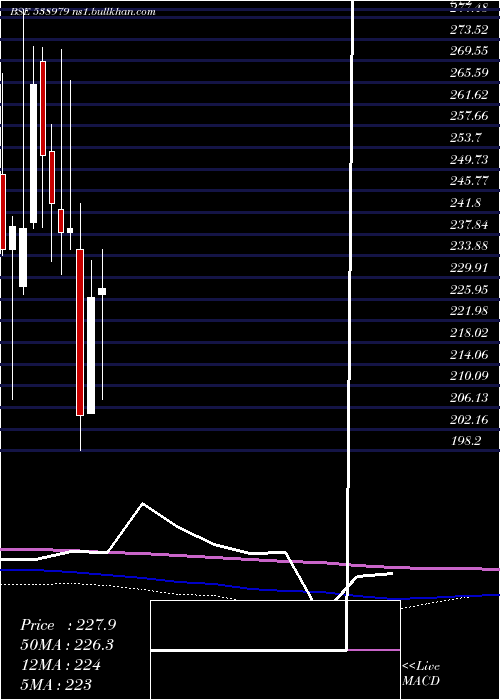Click the 214.06 price axis label

[469, 355]
